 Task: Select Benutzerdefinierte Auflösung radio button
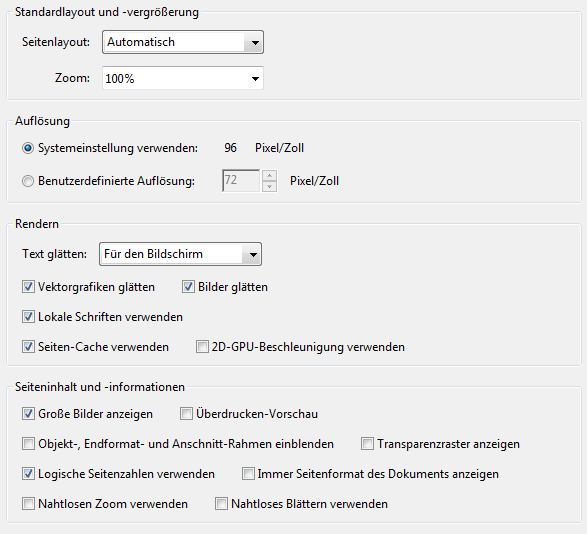28,181
